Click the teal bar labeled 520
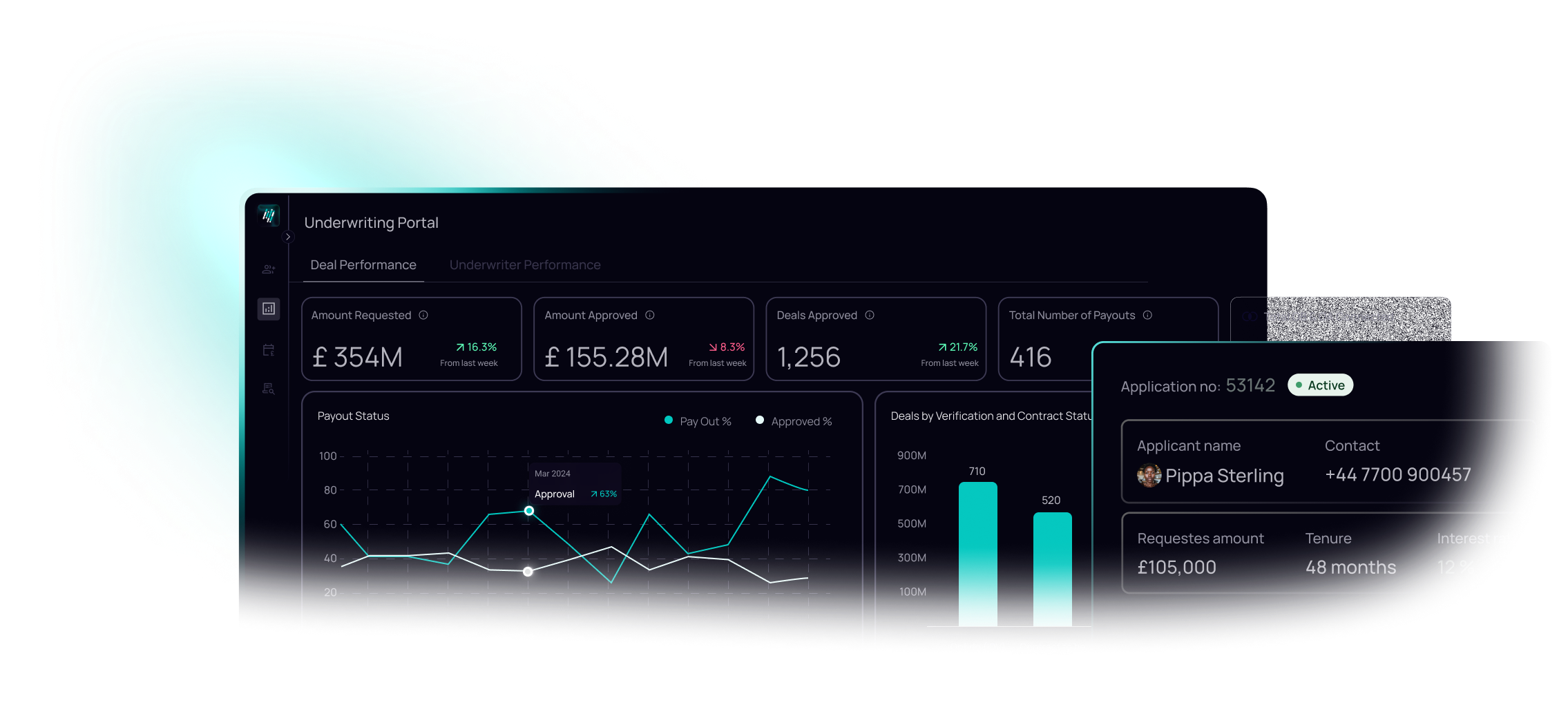The width and height of the screenshot is (1568, 707). pyautogui.click(x=1052, y=569)
